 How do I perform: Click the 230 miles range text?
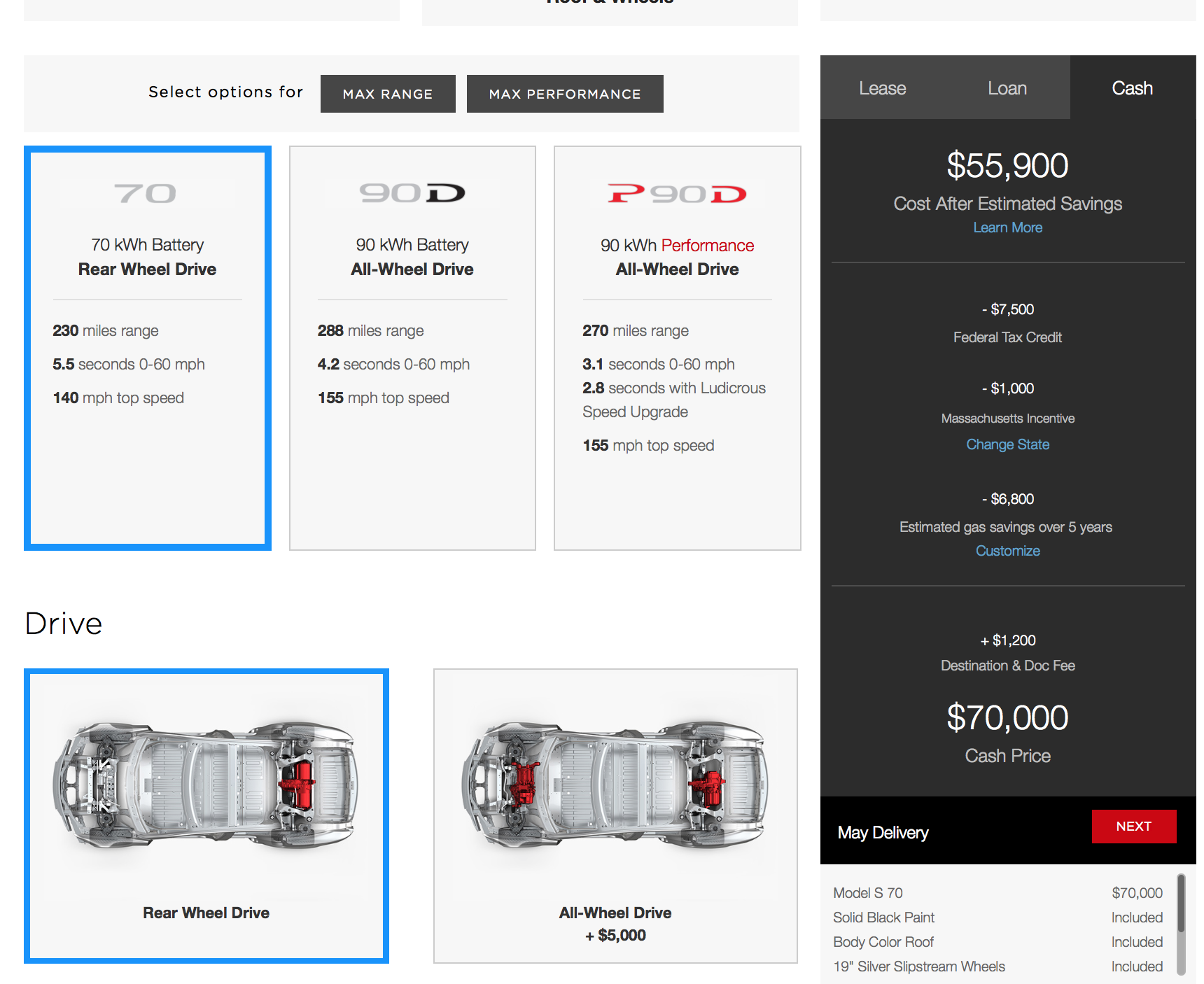106,330
